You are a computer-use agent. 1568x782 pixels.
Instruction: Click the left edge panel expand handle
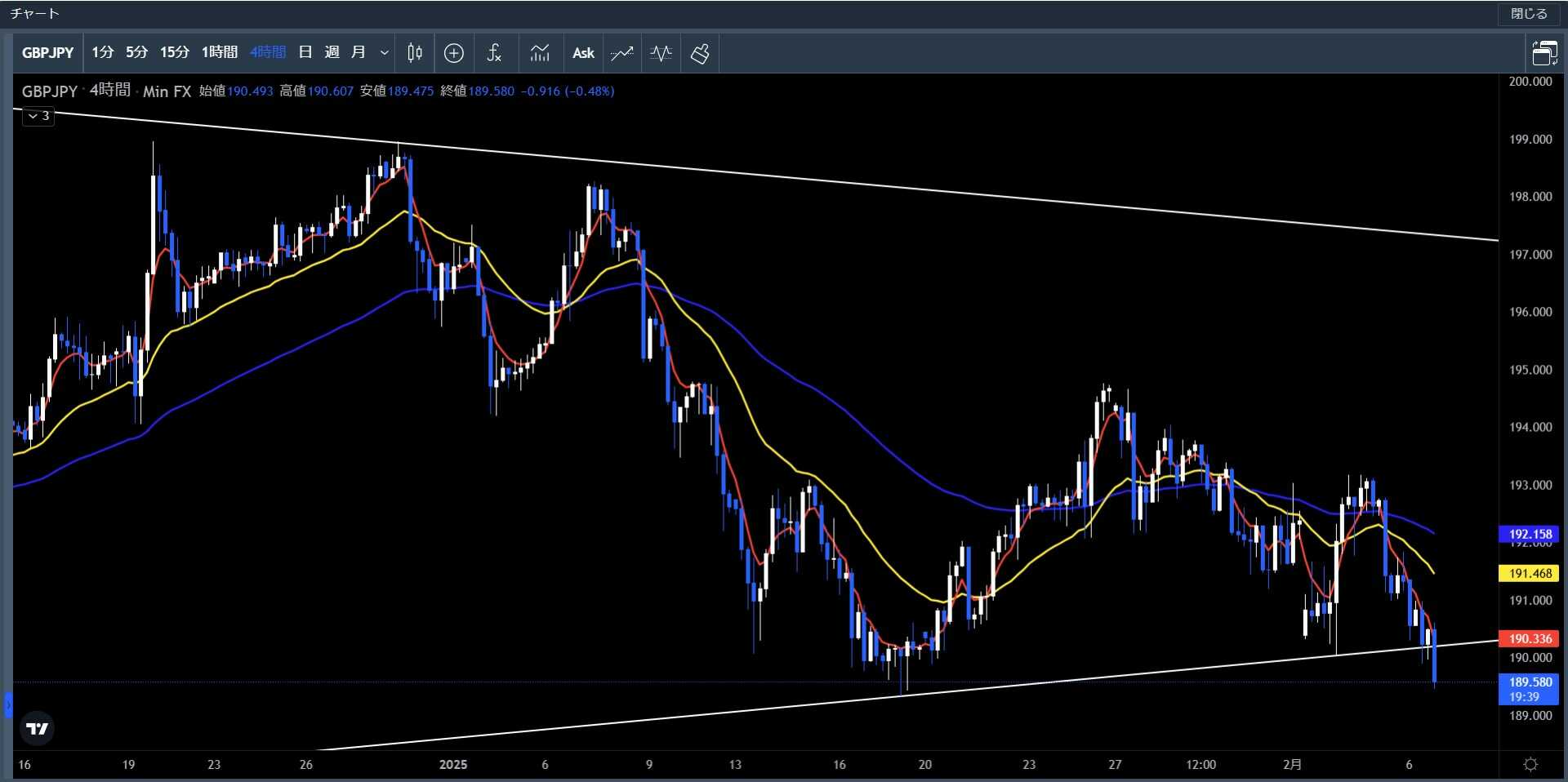point(8,704)
